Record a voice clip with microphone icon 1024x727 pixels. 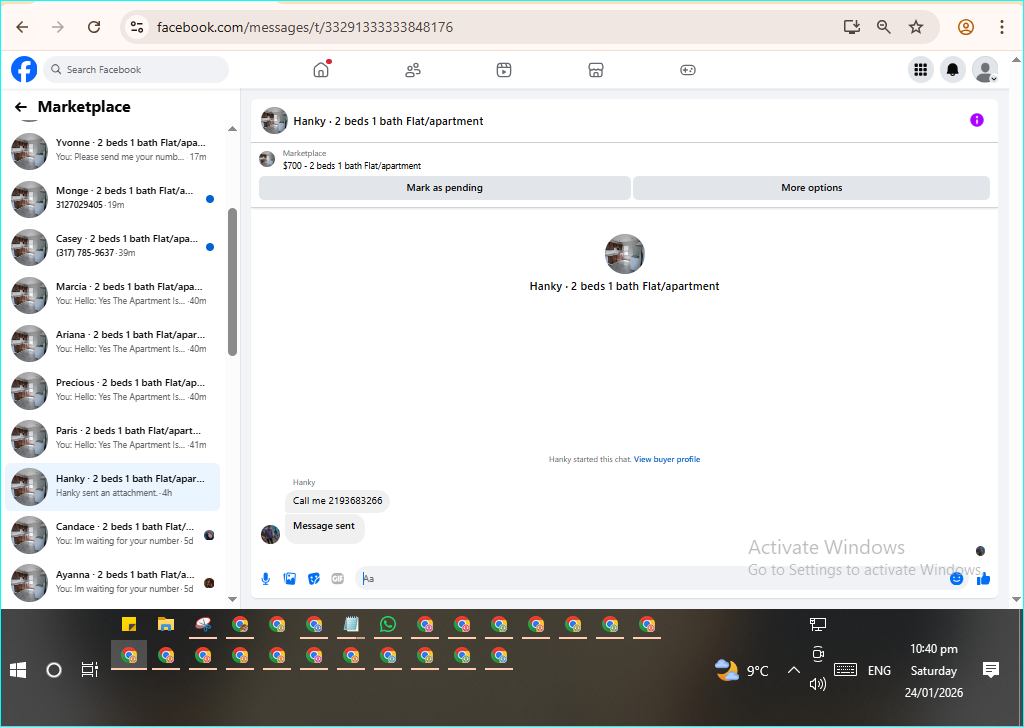[266, 579]
